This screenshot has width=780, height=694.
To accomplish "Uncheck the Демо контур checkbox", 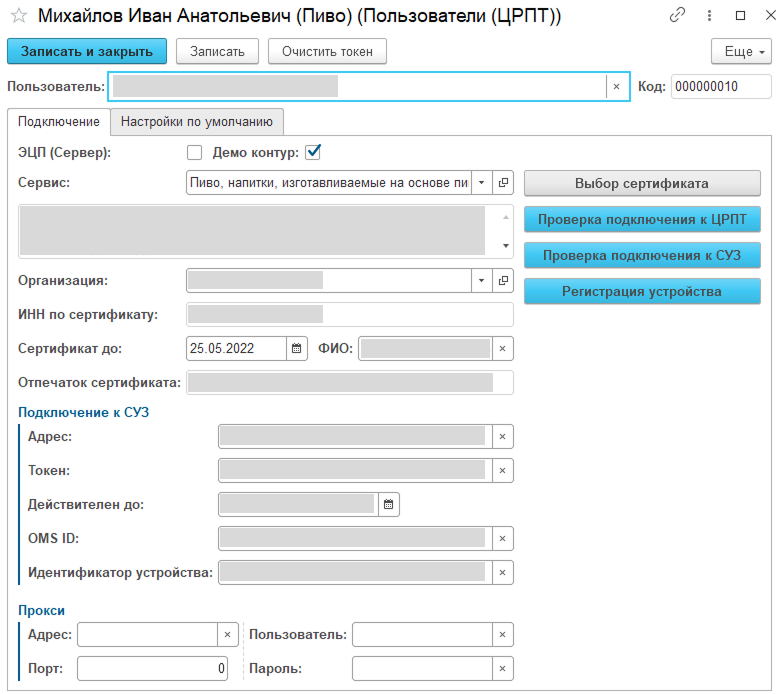I will (x=312, y=153).
